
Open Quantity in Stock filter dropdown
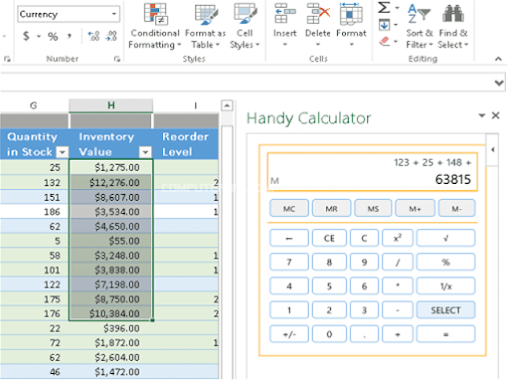coord(62,152)
